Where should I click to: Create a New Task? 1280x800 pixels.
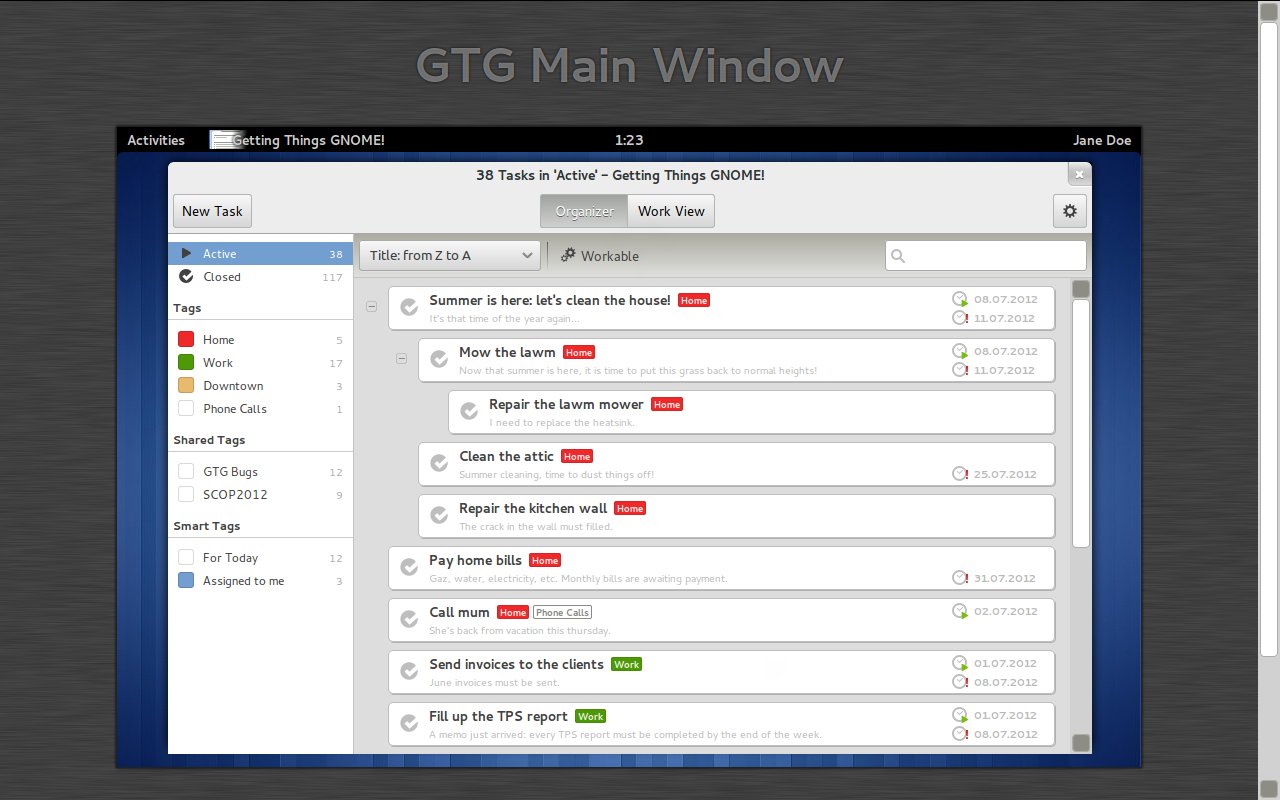tap(212, 211)
